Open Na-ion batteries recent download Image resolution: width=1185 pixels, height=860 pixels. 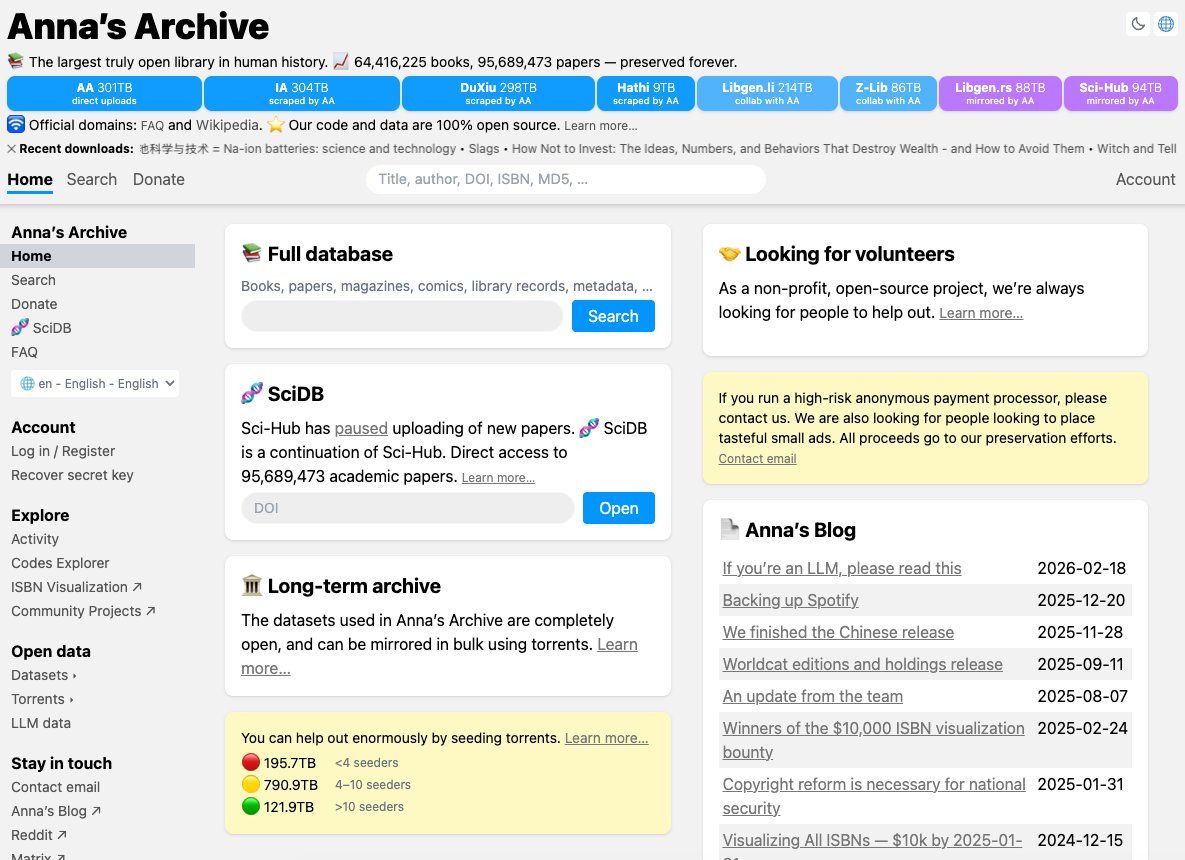[298, 149]
